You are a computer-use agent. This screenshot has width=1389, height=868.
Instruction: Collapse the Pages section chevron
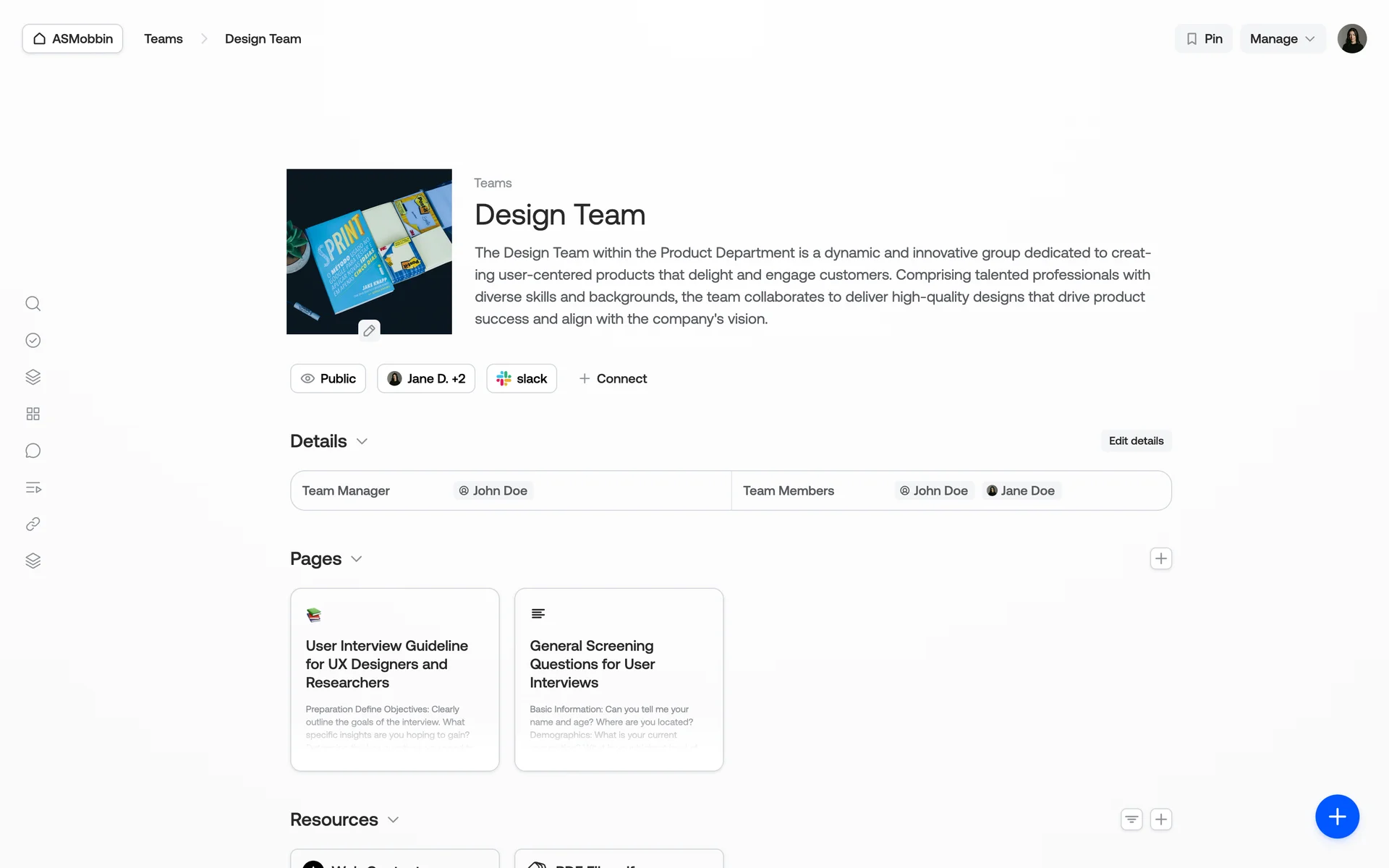pyautogui.click(x=357, y=559)
